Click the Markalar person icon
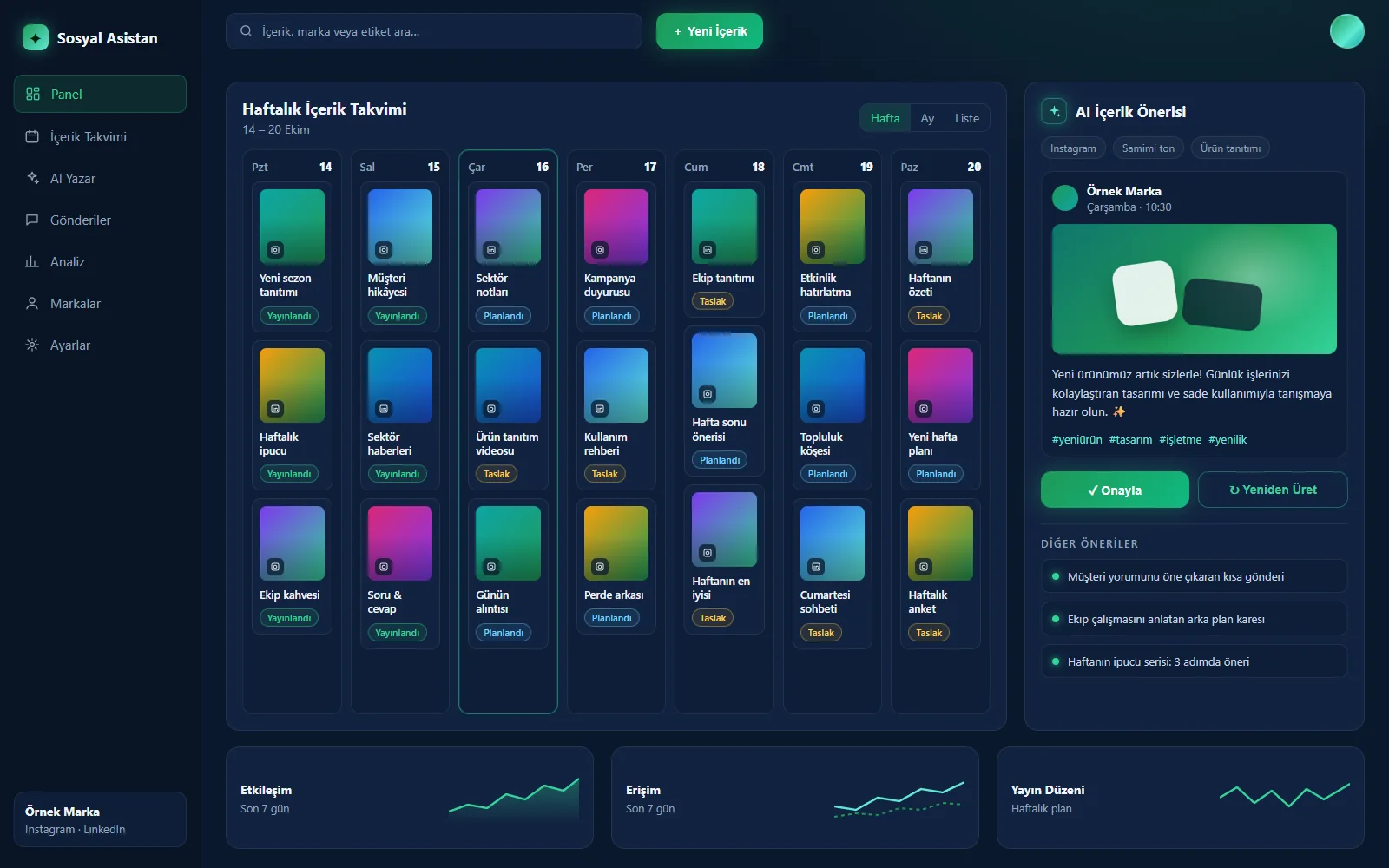The height and width of the screenshot is (868, 1389). click(x=32, y=303)
